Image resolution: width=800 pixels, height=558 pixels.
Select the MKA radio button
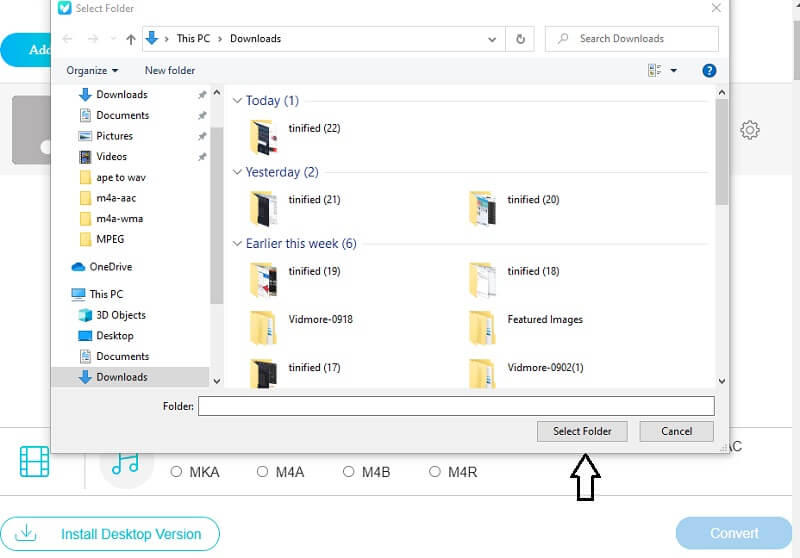[x=176, y=472]
